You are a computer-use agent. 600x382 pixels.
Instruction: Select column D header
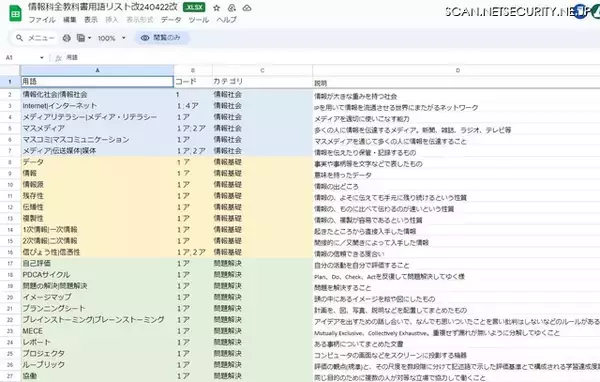pos(457,70)
